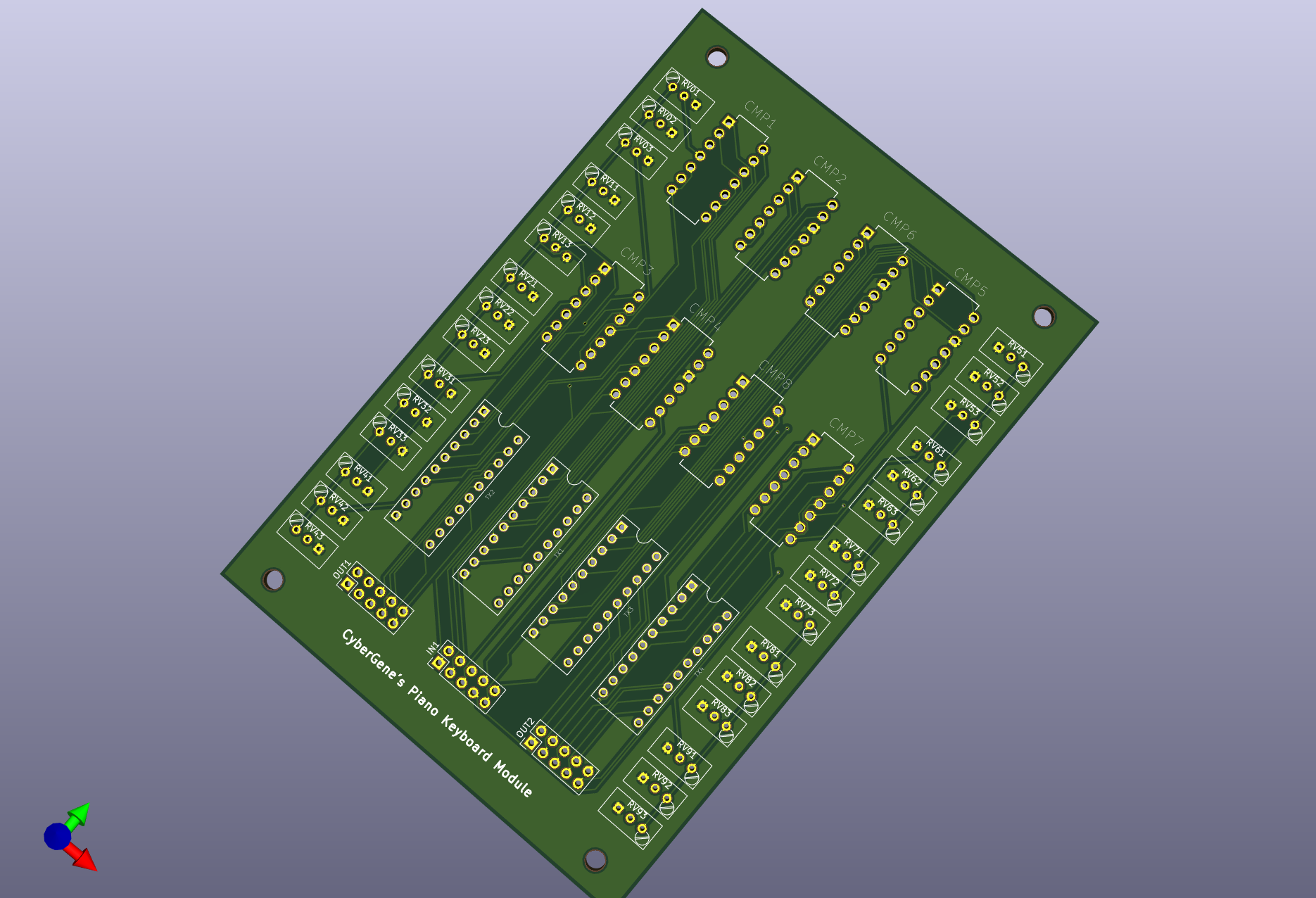The image size is (1316, 898).
Task: Select the RV41 trimmer label
Action: coord(363,472)
